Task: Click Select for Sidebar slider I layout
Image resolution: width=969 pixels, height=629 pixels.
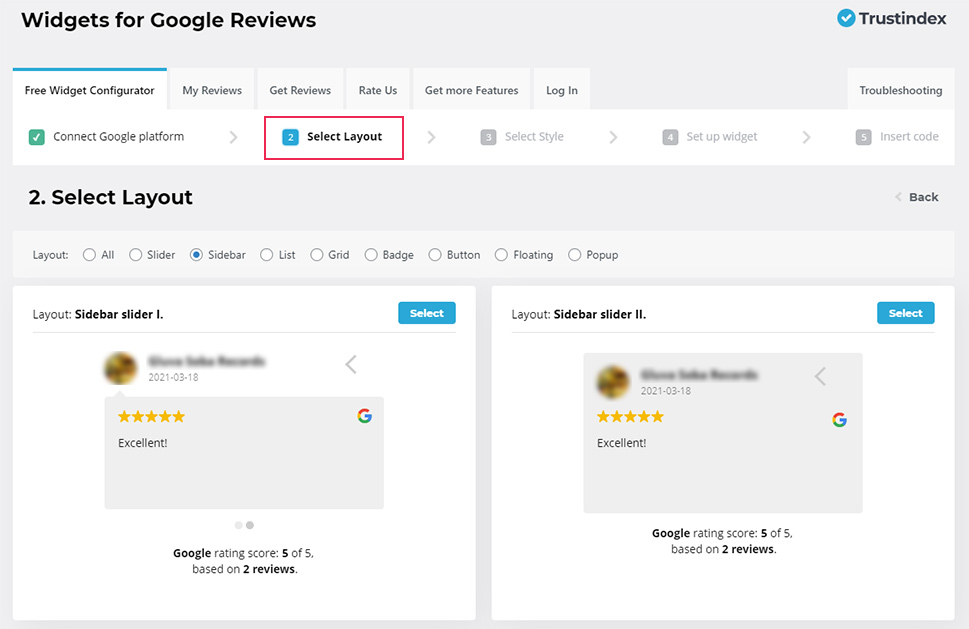Action: click(427, 313)
